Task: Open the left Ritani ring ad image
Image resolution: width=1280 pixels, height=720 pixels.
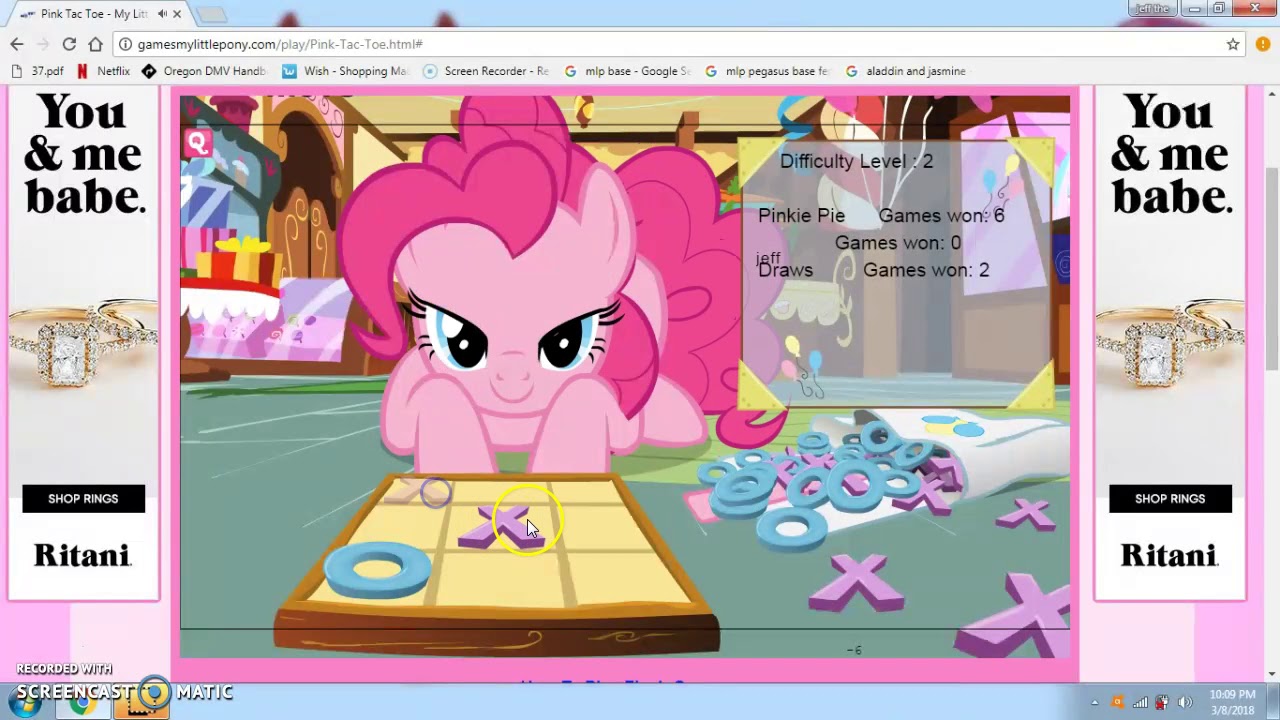Action: tap(83, 346)
